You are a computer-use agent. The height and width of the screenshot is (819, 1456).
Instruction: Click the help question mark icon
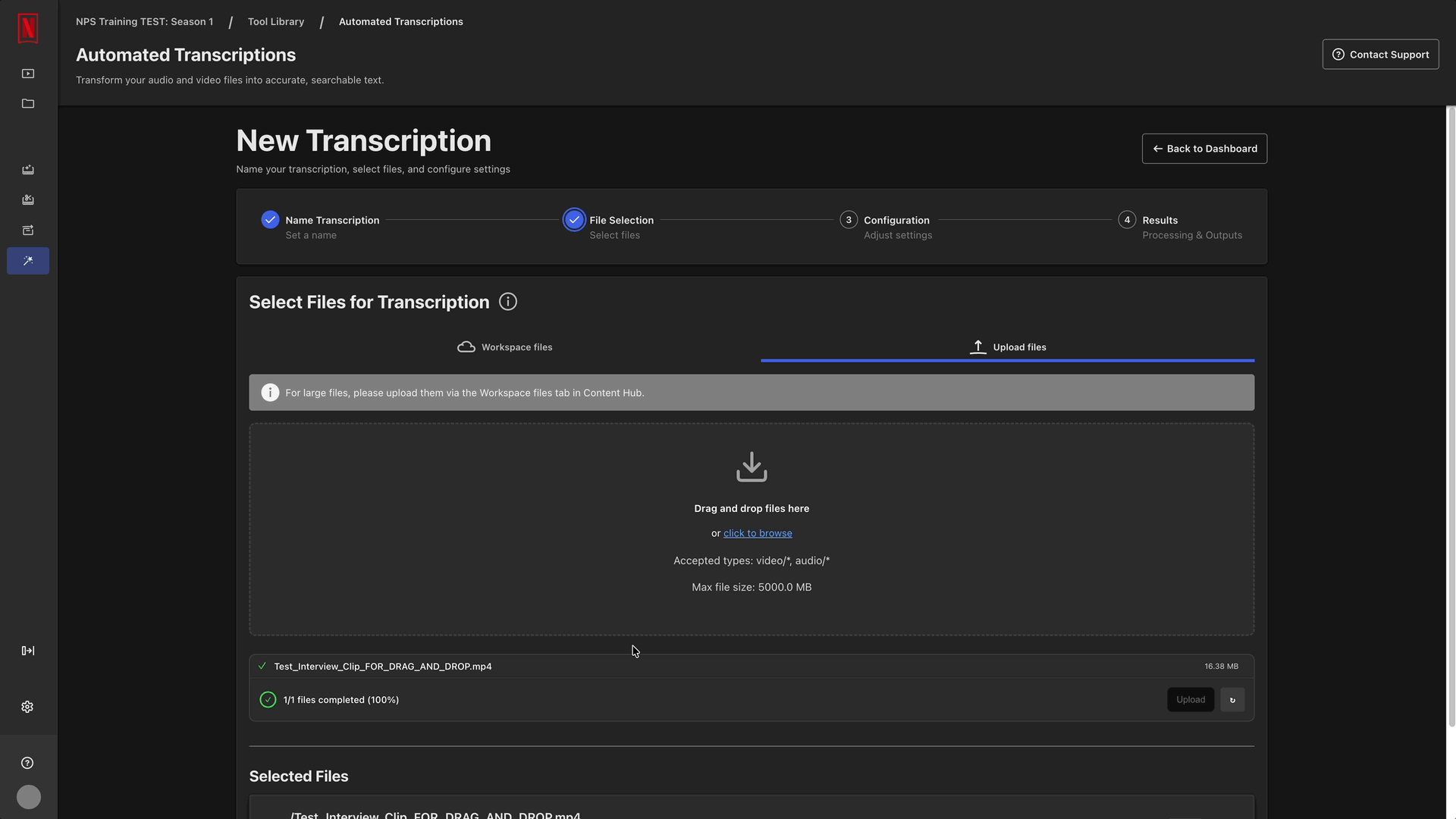27,763
